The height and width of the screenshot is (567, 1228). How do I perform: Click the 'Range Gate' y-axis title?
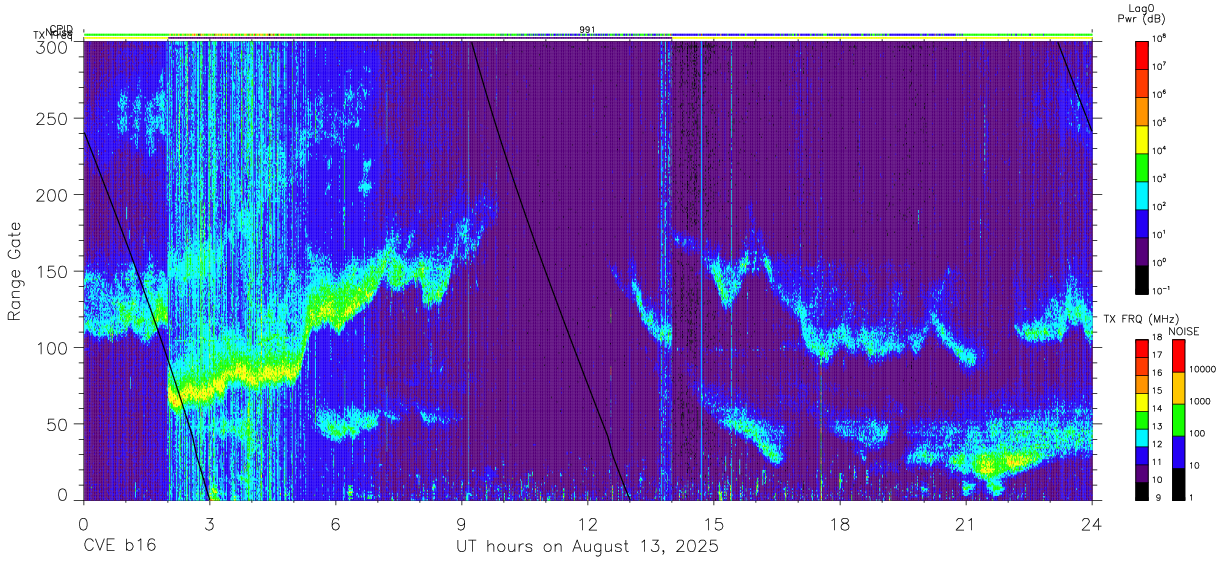pos(16,271)
